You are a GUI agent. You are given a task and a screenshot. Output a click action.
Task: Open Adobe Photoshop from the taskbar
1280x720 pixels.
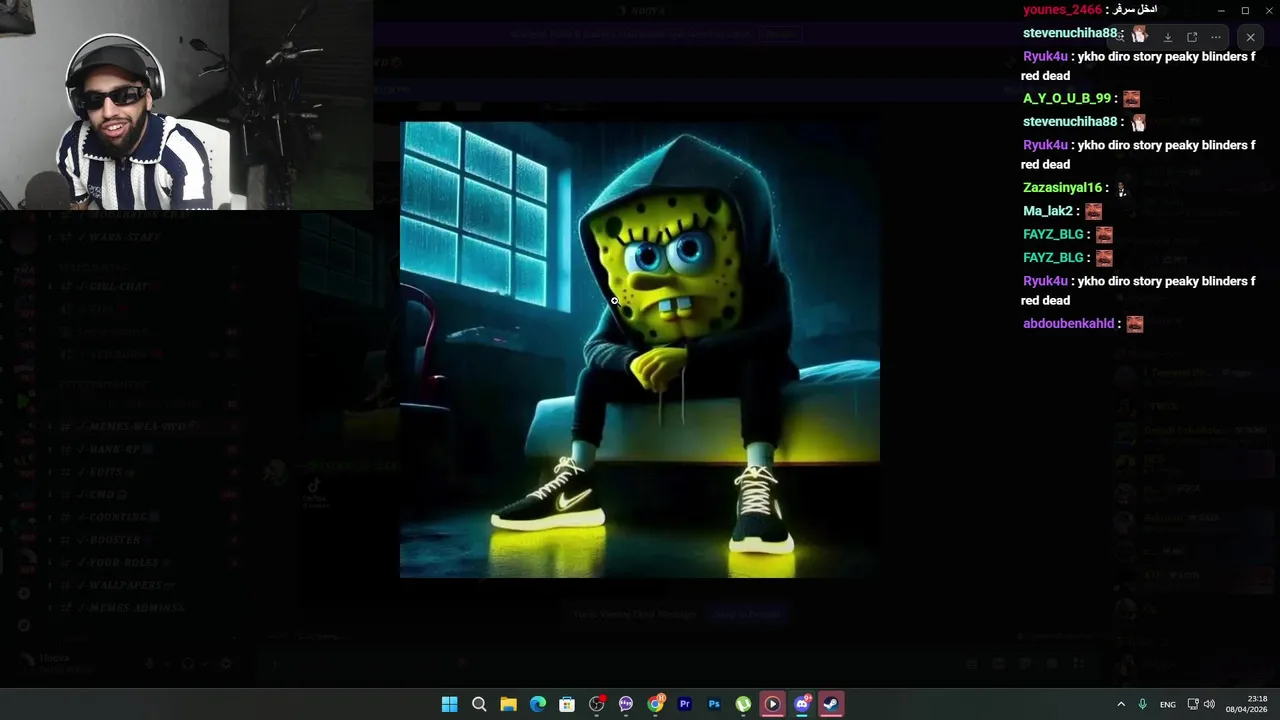click(714, 704)
